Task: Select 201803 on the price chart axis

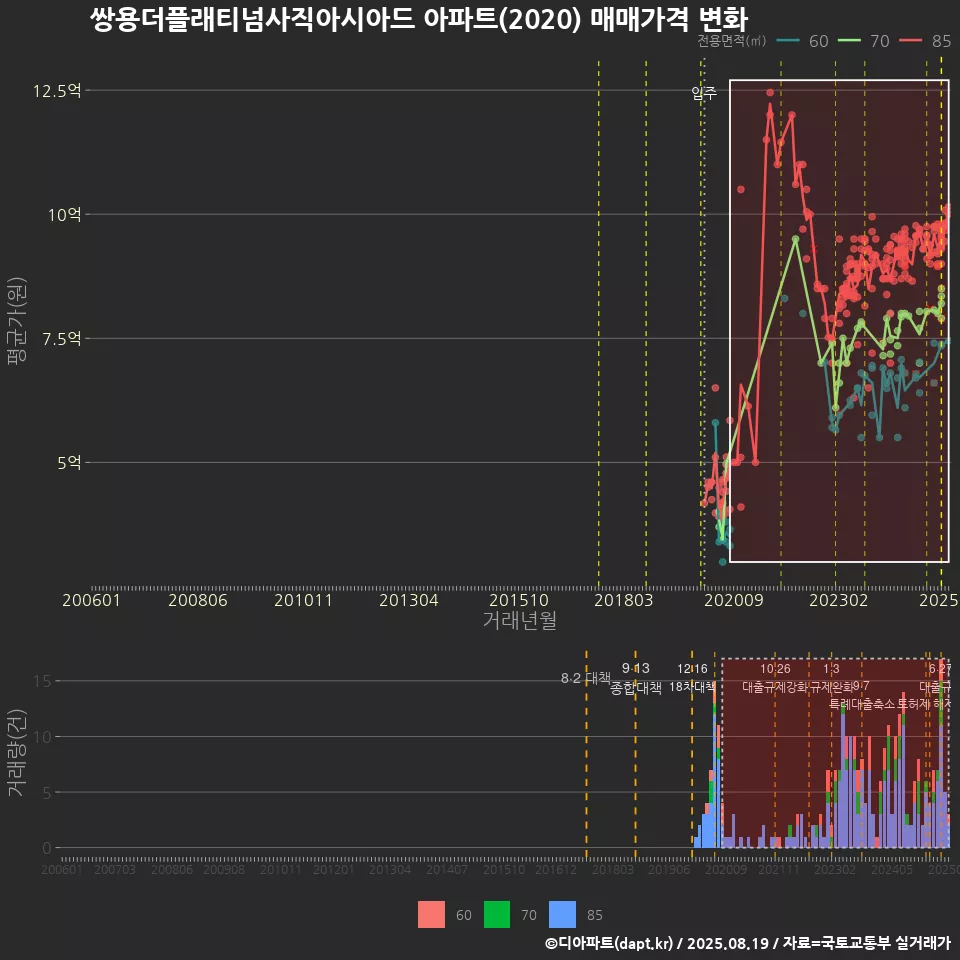Action: click(x=624, y=600)
